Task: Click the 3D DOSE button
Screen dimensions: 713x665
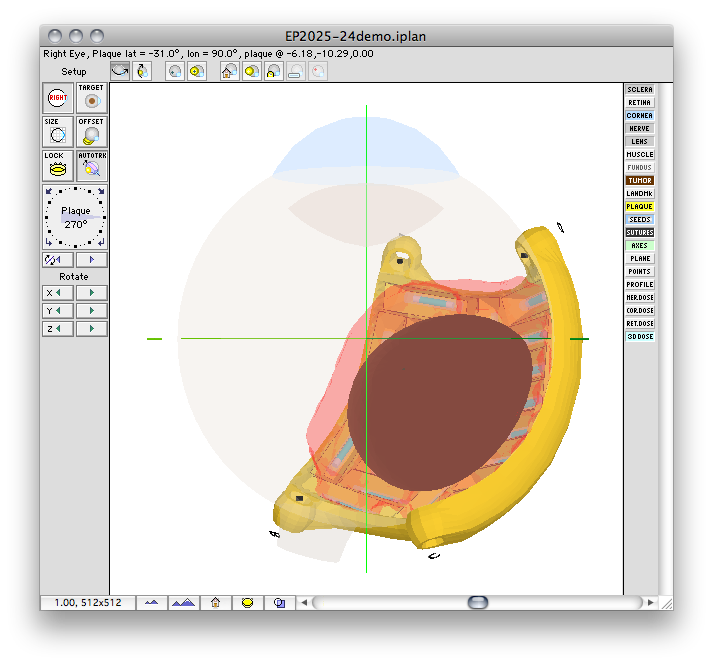Action: pyautogui.click(x=639, y=337)
